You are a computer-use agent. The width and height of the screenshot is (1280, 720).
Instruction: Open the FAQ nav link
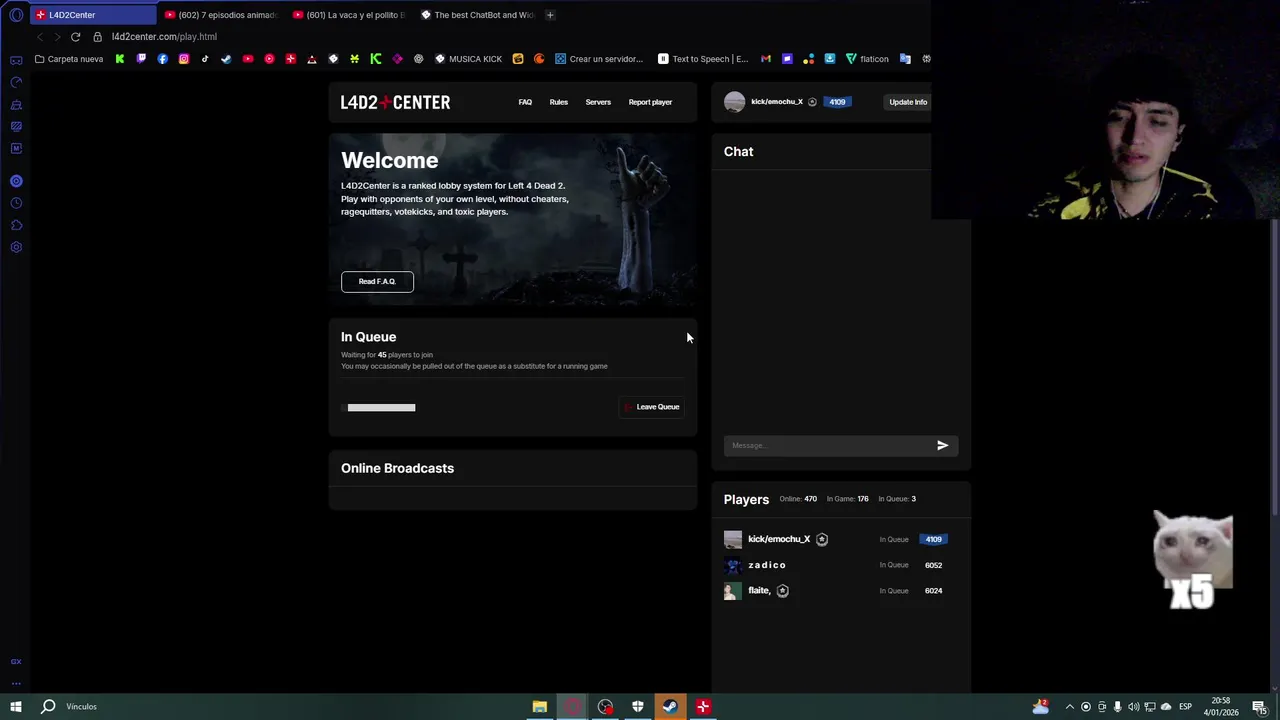(525, 102)
